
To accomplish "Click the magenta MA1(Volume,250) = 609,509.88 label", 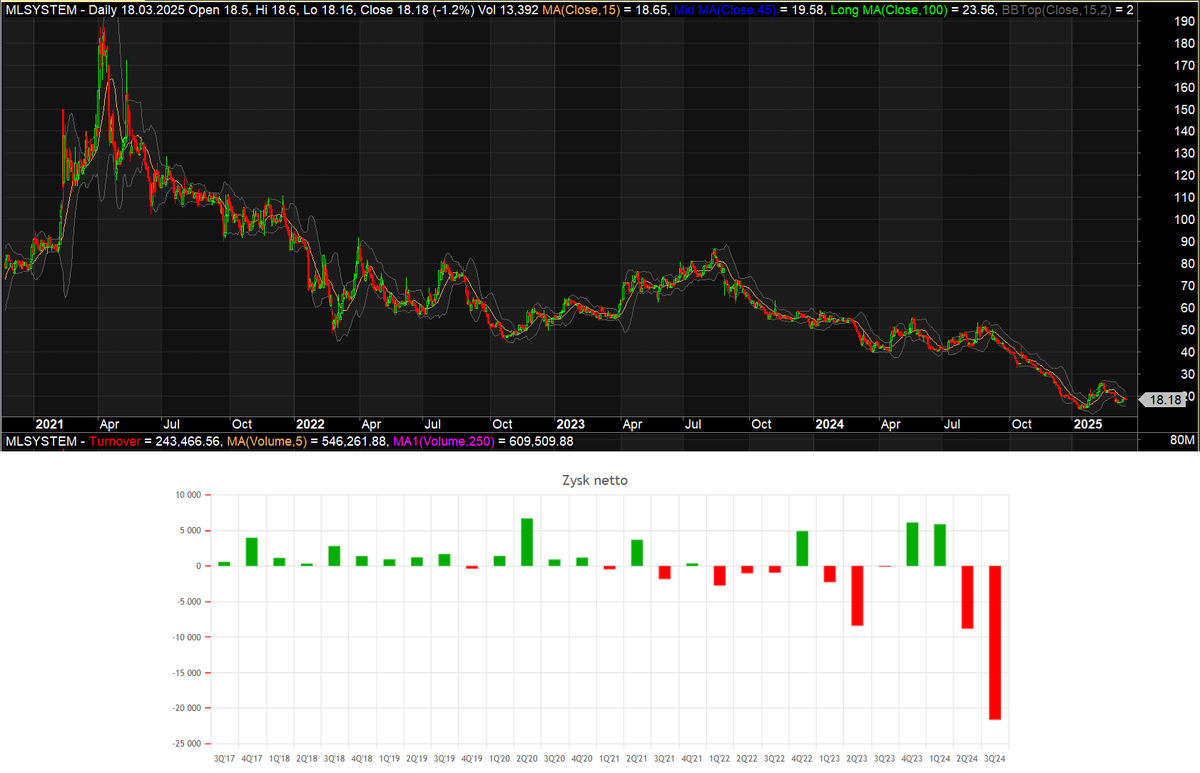I will tap(483, 441).
